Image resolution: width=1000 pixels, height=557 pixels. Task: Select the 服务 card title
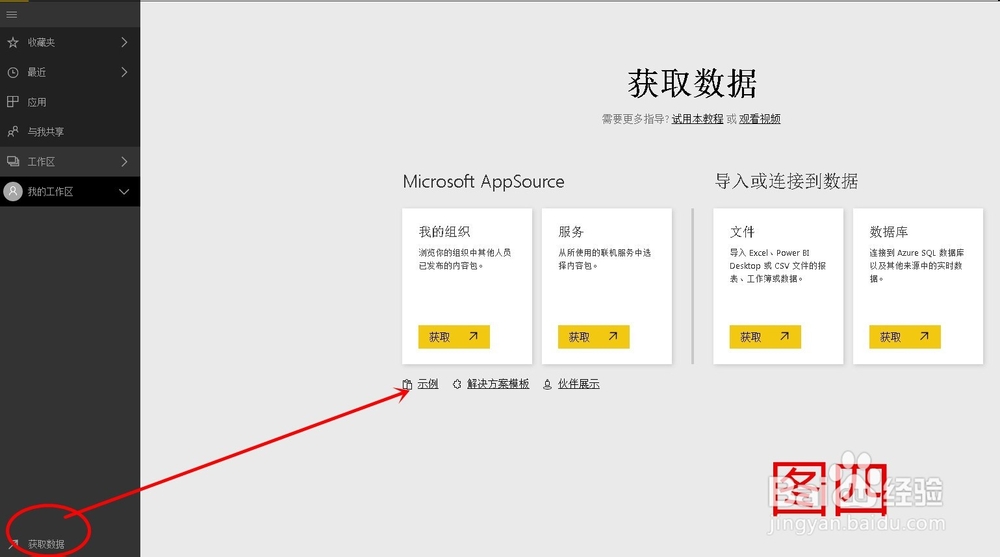[571, 232]
